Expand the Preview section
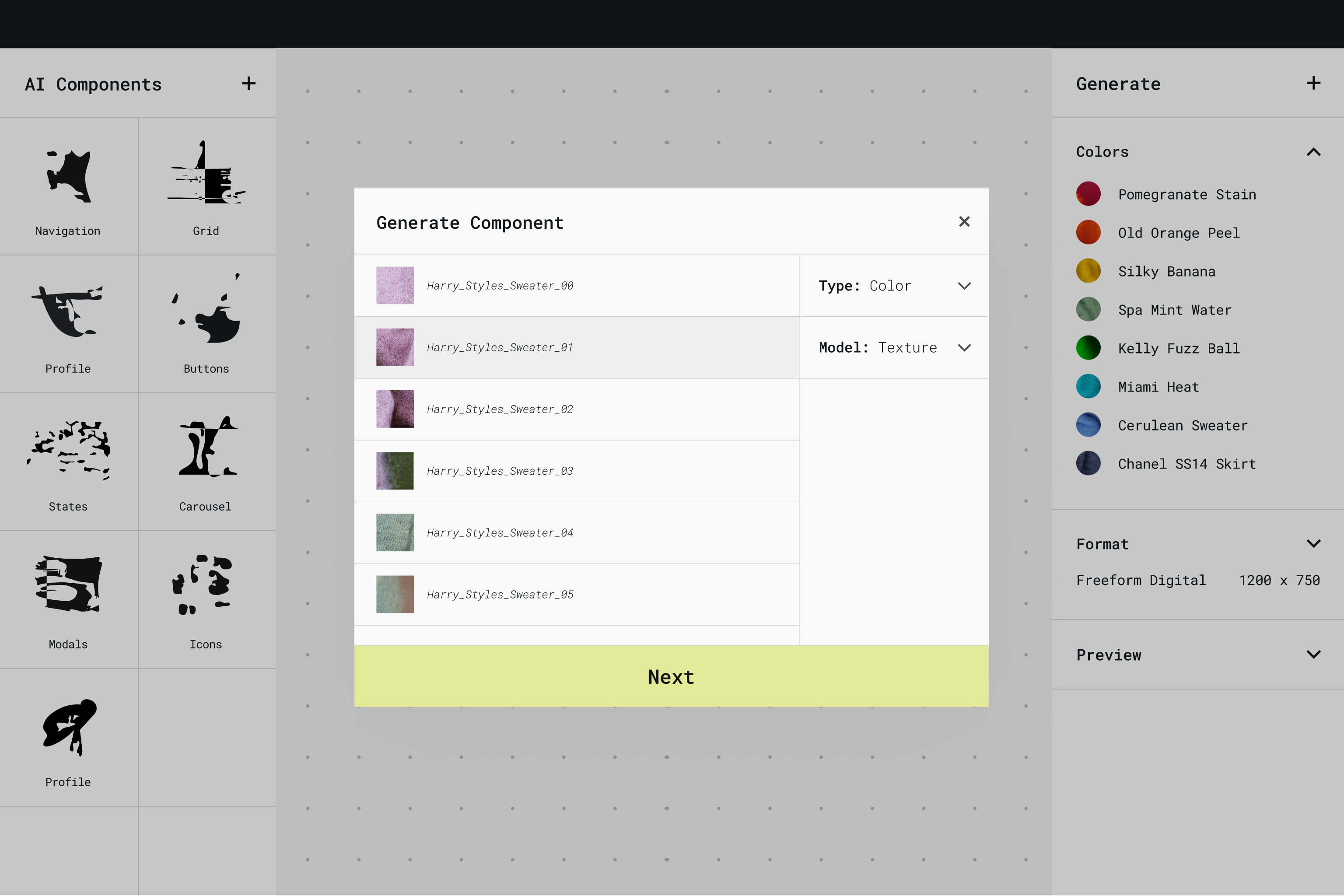The height and width of the screenshot is (896, 1344). click(1313, 654)
